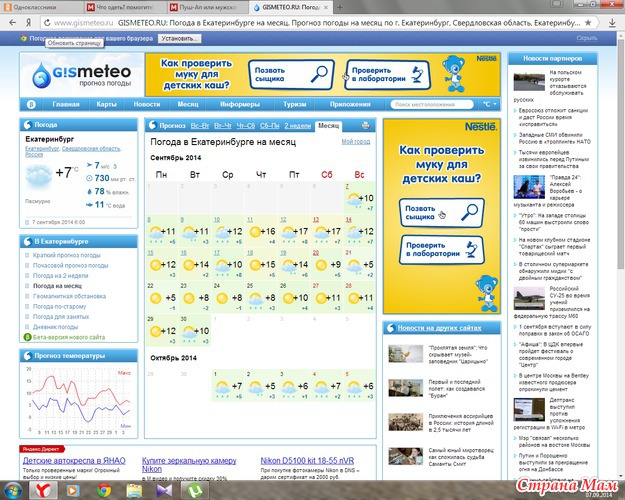Image resolution: width=625 pixels, height=500 pixels.
Task: Open the media player icon in taskbar
Action: tap(73, 490)
